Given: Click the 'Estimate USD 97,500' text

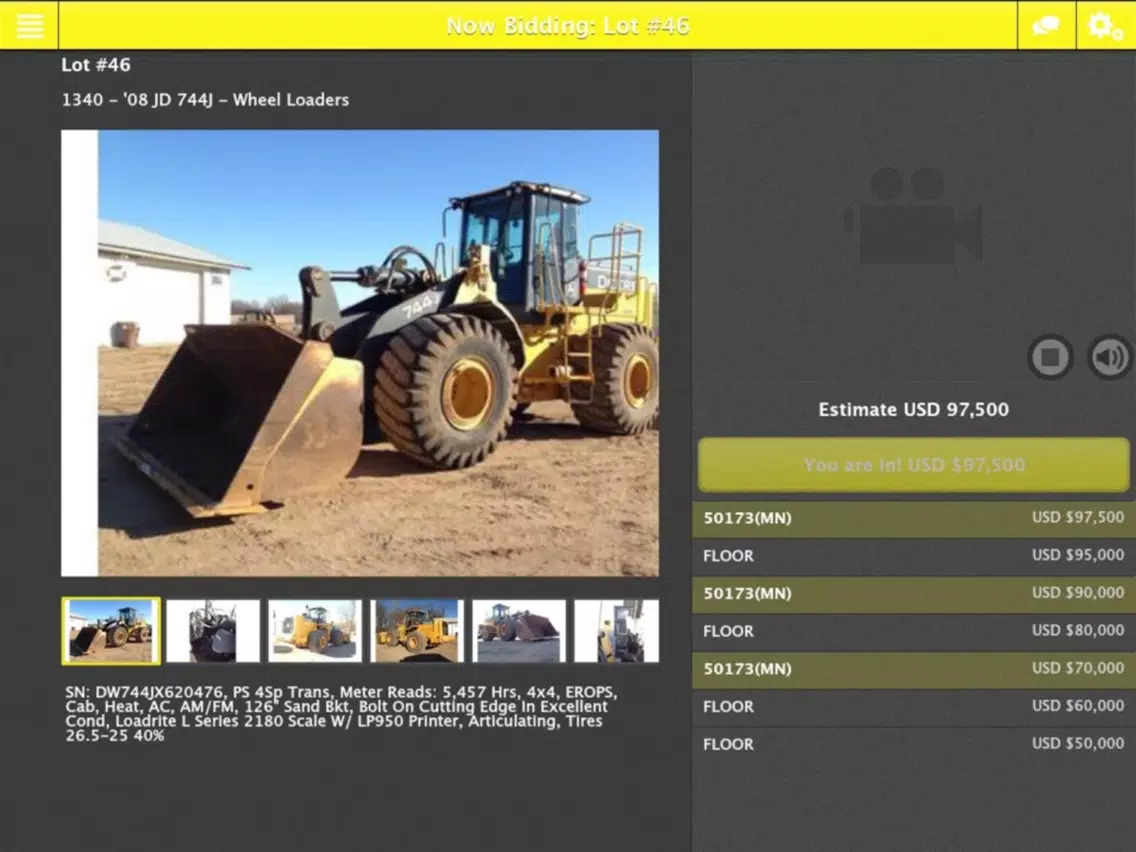Looking at the screenshot, I should [914, 409].
